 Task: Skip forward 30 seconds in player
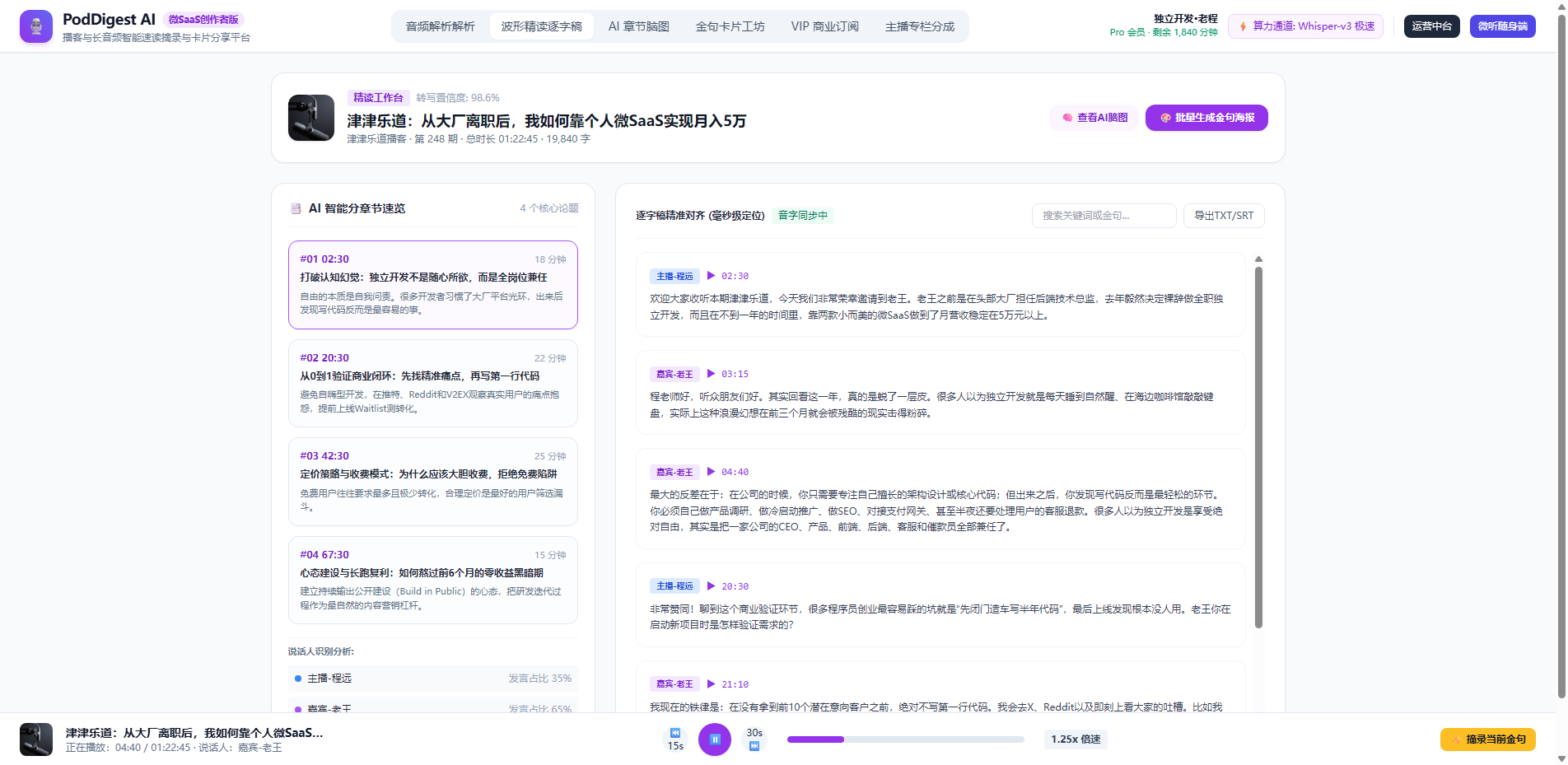754,739
